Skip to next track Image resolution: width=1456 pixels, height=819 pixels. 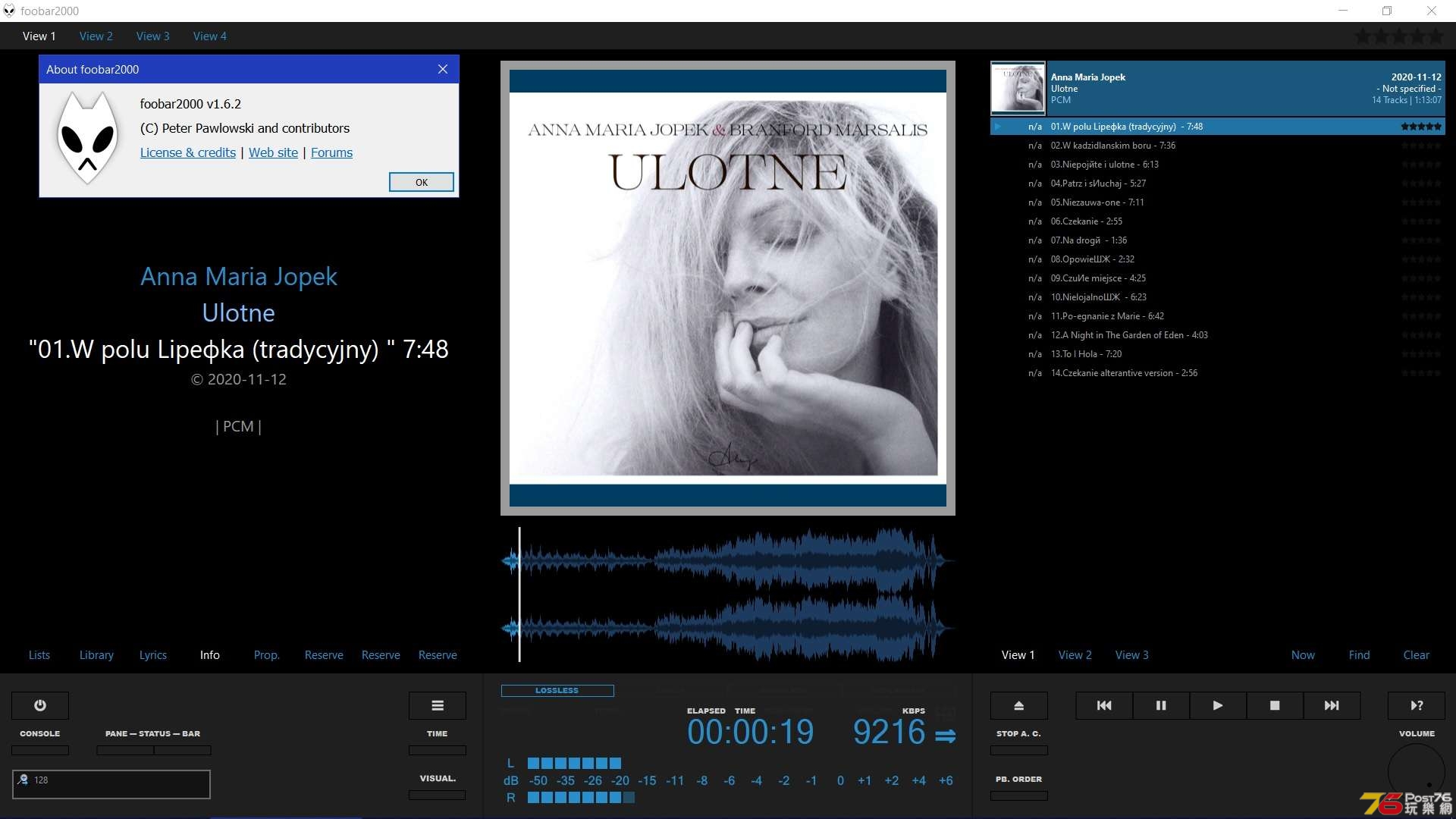pyautogui.click(x=1332, y=705)
